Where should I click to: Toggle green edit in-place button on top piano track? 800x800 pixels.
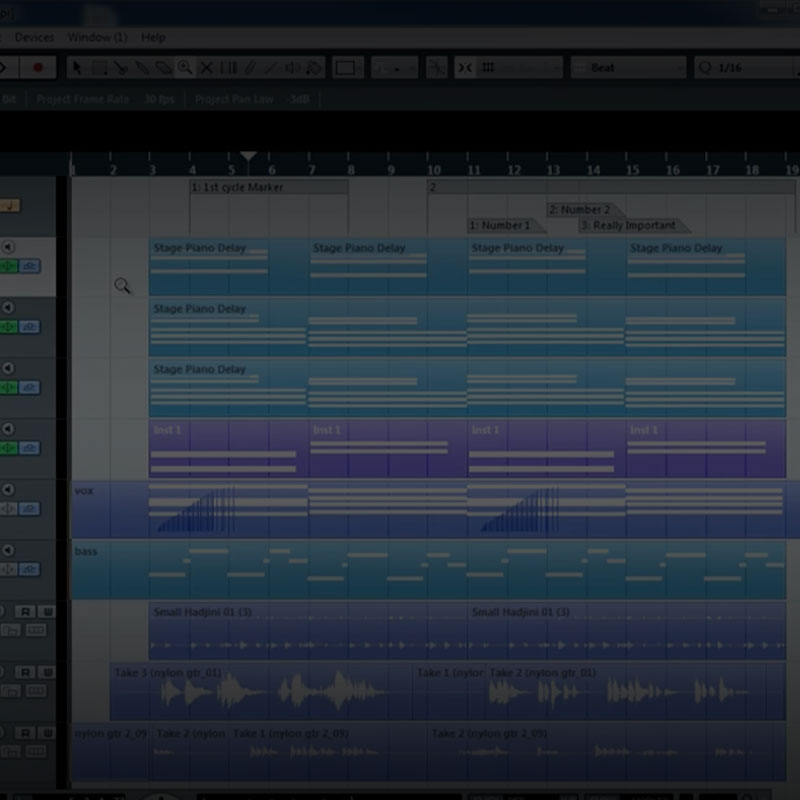point(8,266)
